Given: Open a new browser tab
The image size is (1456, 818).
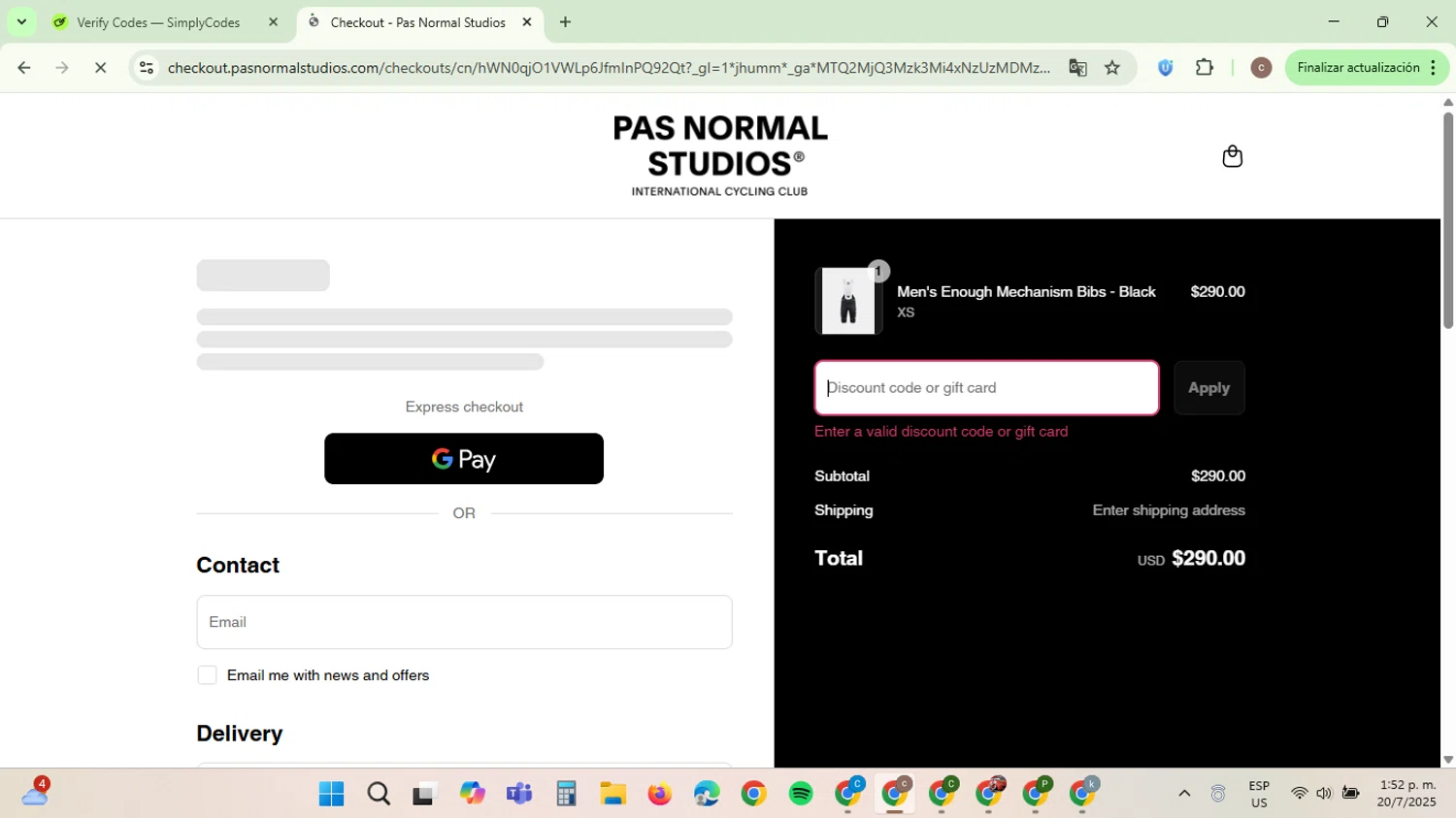Looking at the screenshot, I should 565,22.
